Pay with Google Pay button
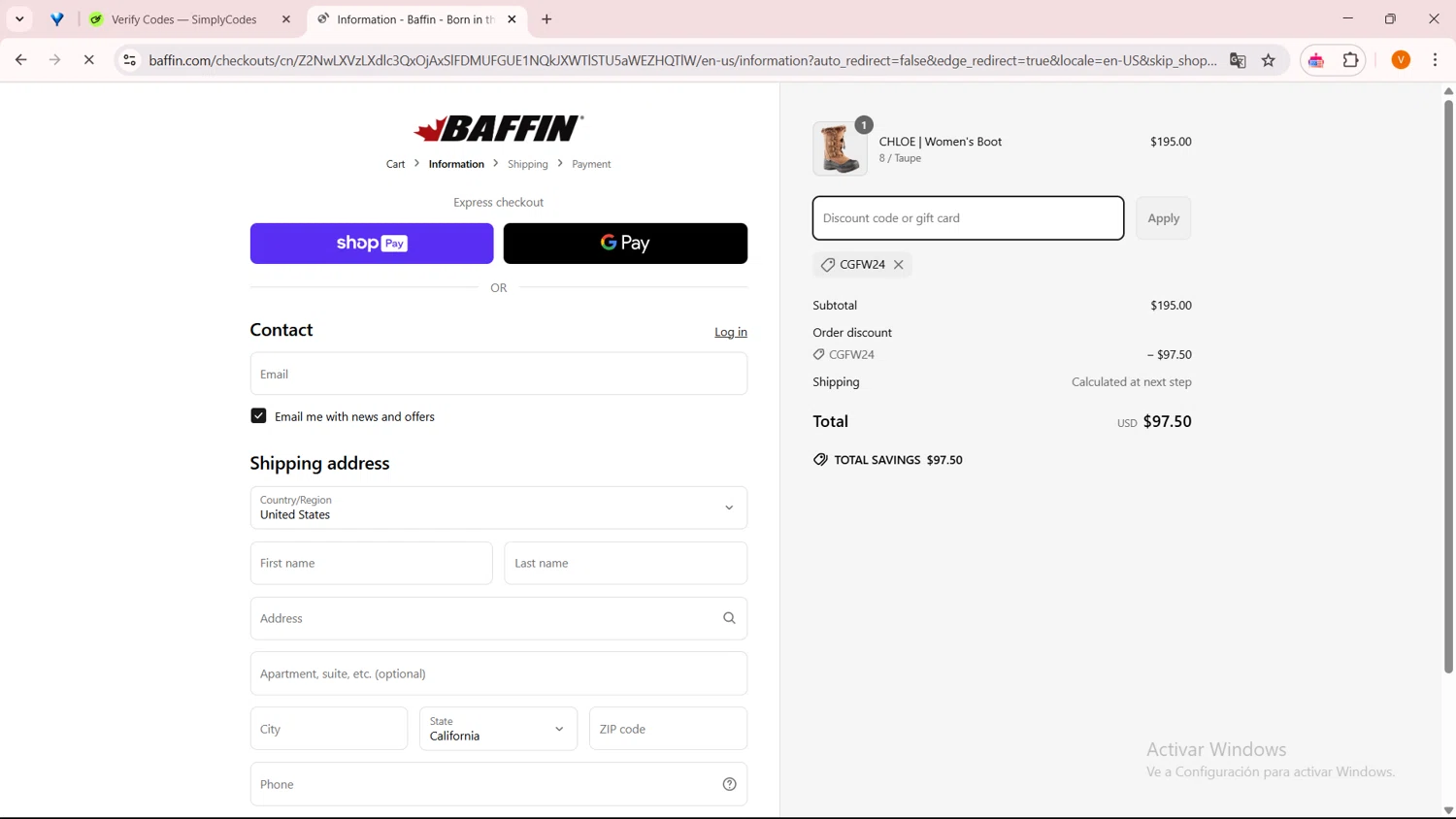 (625, 244)
